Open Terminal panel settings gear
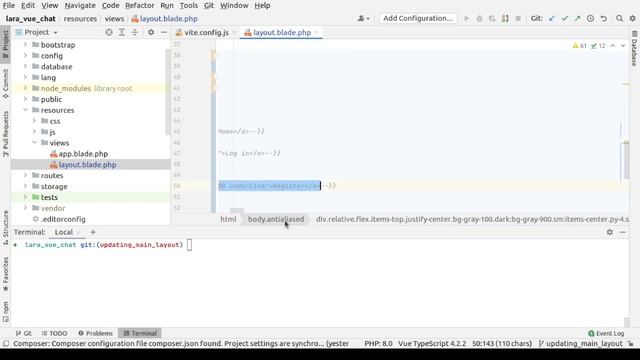Viewport: 640px width, 360px height. point(609,232)
